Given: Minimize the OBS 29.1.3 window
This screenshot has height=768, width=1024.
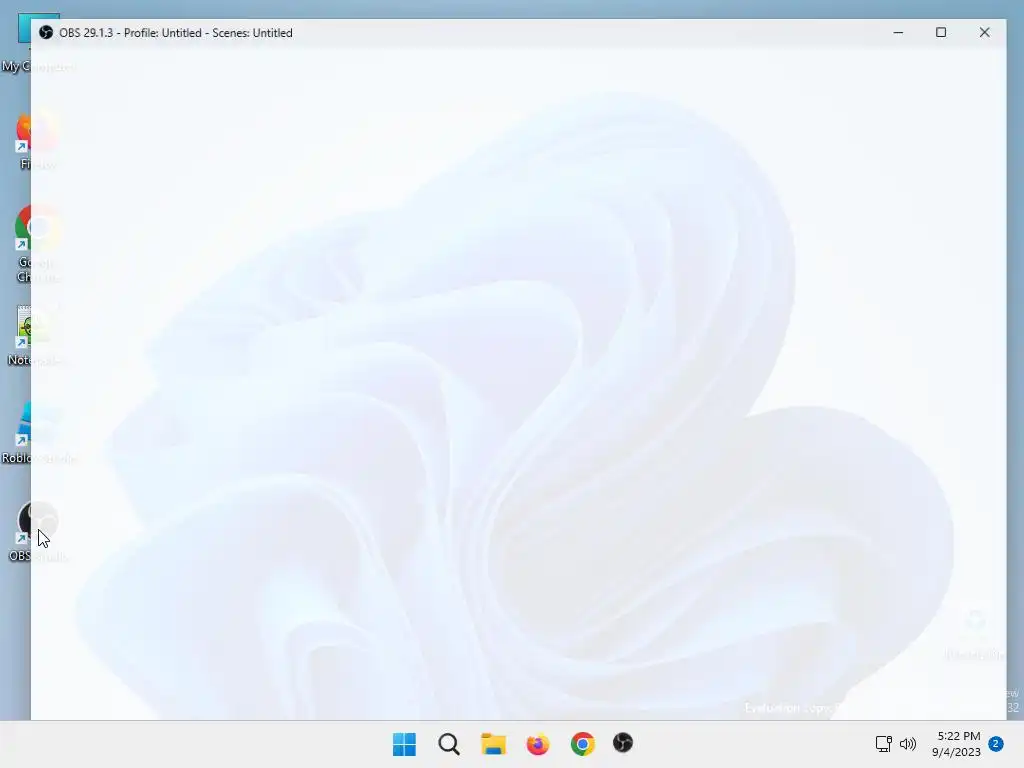Looking at the screenshot, I should click(898, 33).
